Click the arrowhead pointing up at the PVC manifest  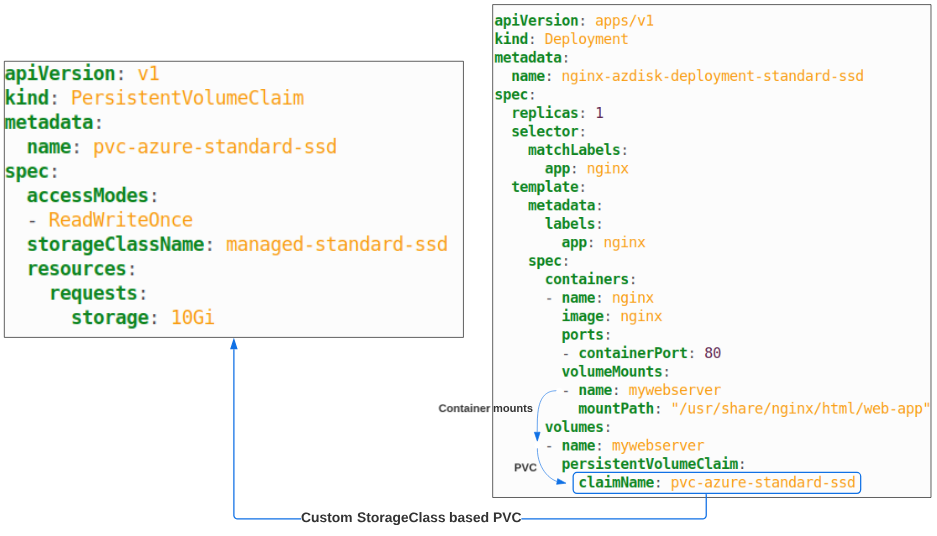point(234,344)
